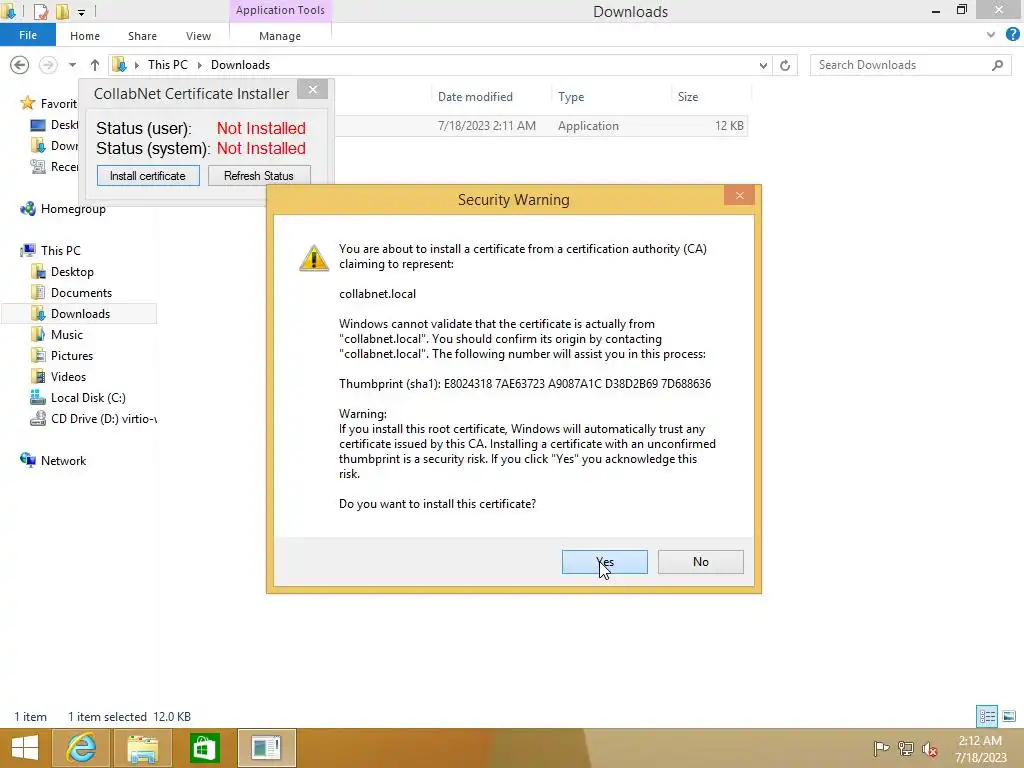Image resolution: width=1024 pixels, height=768 pixels.
Task: Click Install certificate in CollabNet installer
Action: 148,176
